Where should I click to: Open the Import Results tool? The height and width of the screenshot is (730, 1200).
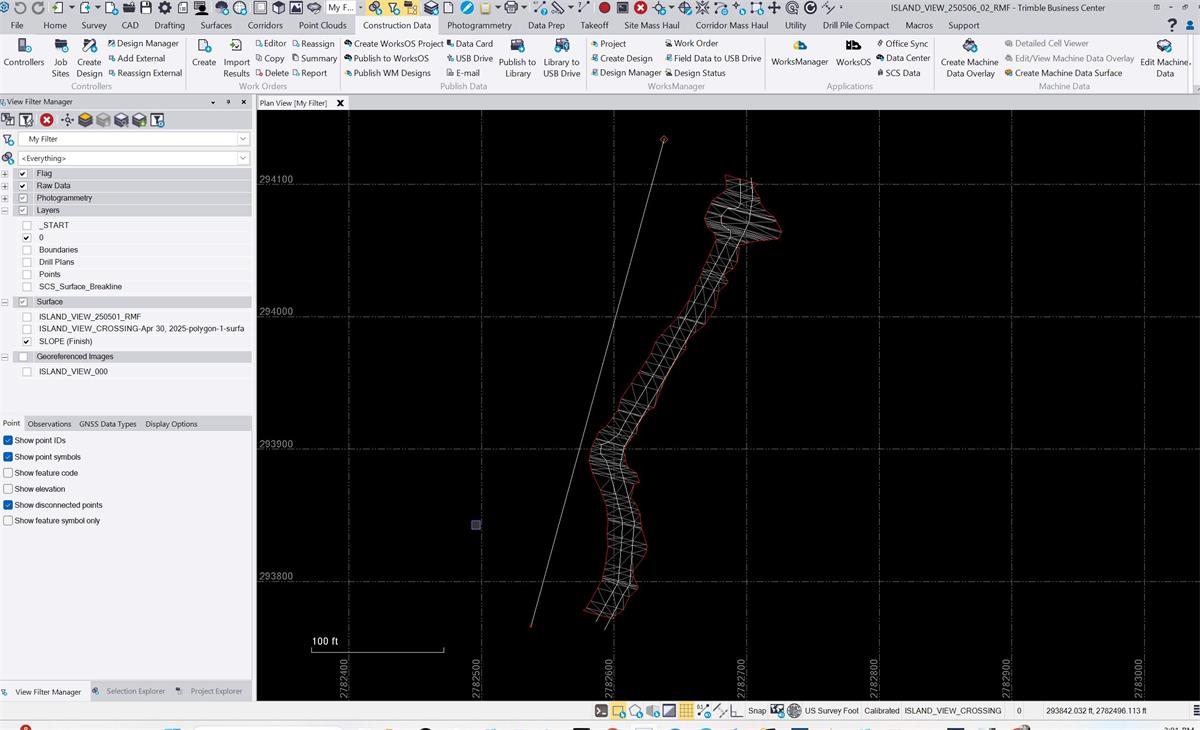(236, 58)
